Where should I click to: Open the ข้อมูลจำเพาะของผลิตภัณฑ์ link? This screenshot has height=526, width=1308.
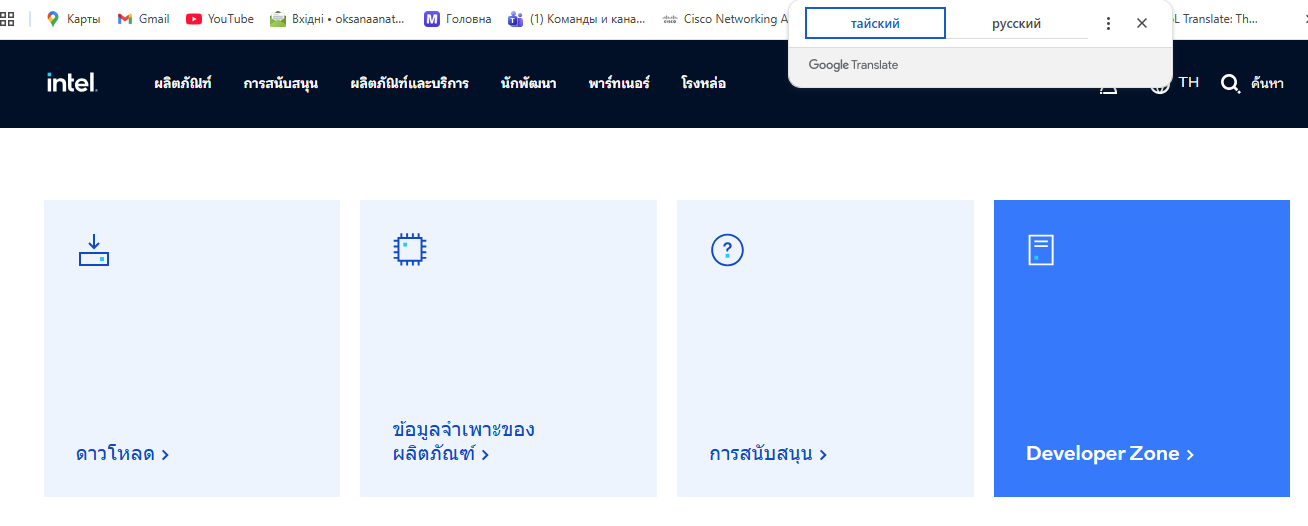tap(464, 442)
